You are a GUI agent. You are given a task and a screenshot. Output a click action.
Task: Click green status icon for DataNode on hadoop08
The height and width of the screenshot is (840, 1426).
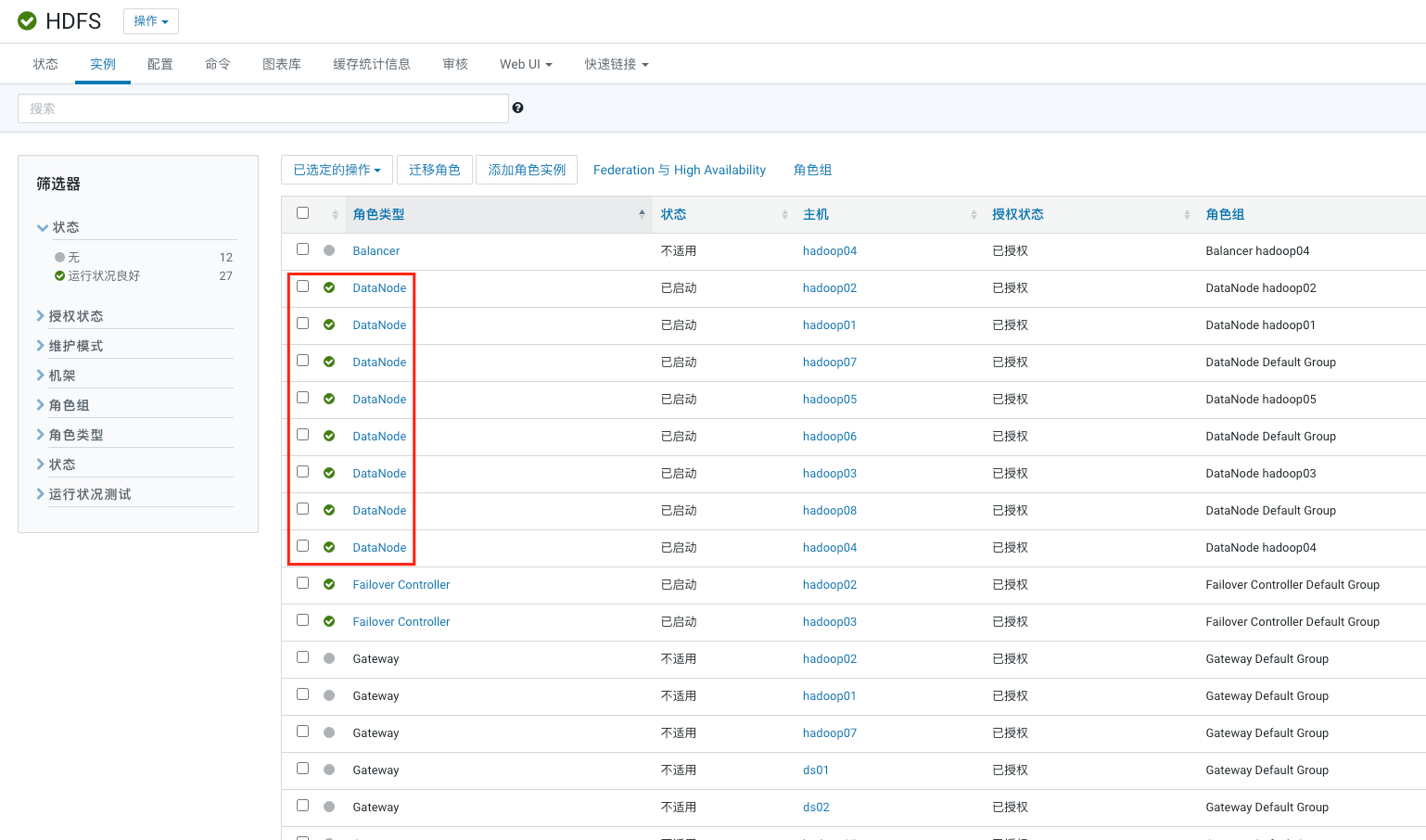tap(329, 510)
